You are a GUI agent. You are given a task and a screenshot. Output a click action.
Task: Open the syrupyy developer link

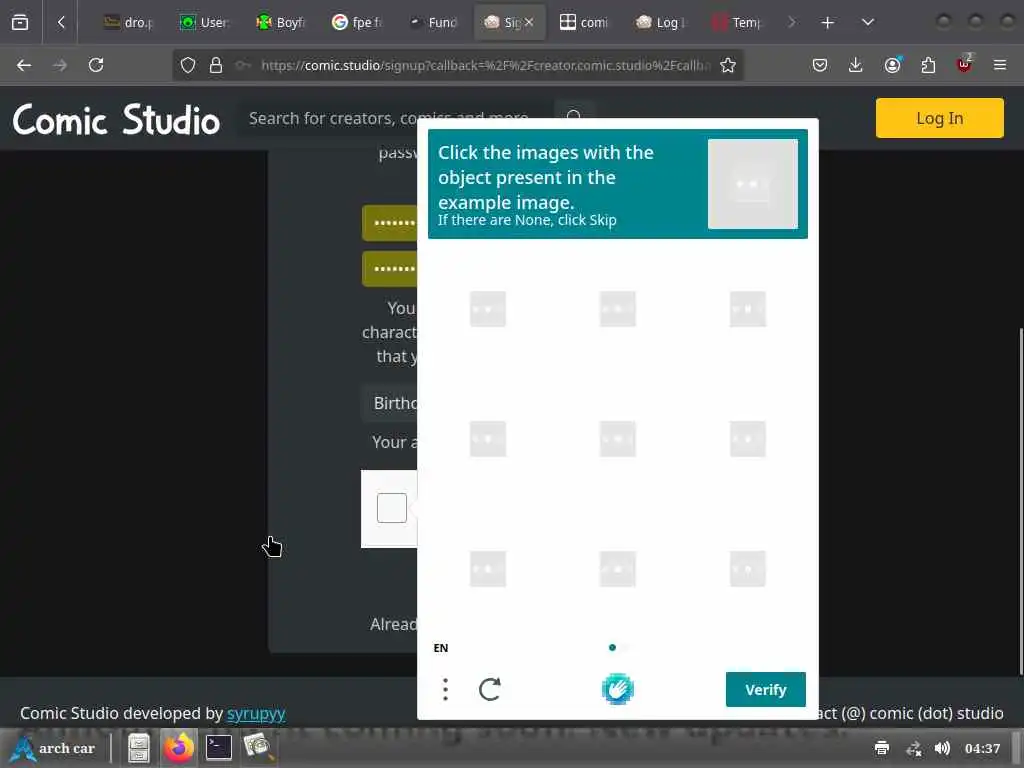point(256,713)
